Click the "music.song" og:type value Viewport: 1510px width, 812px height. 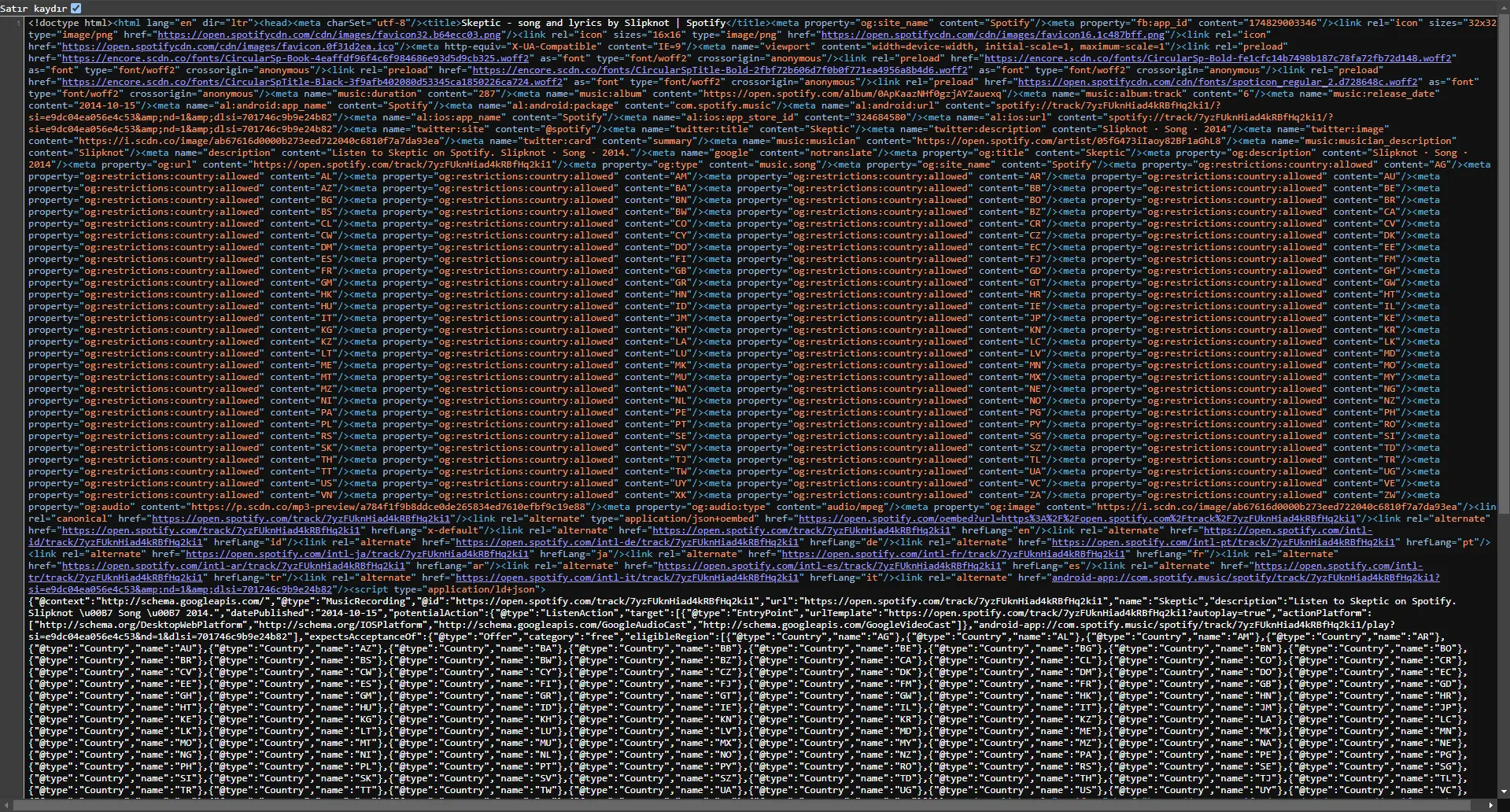point(789,164)
